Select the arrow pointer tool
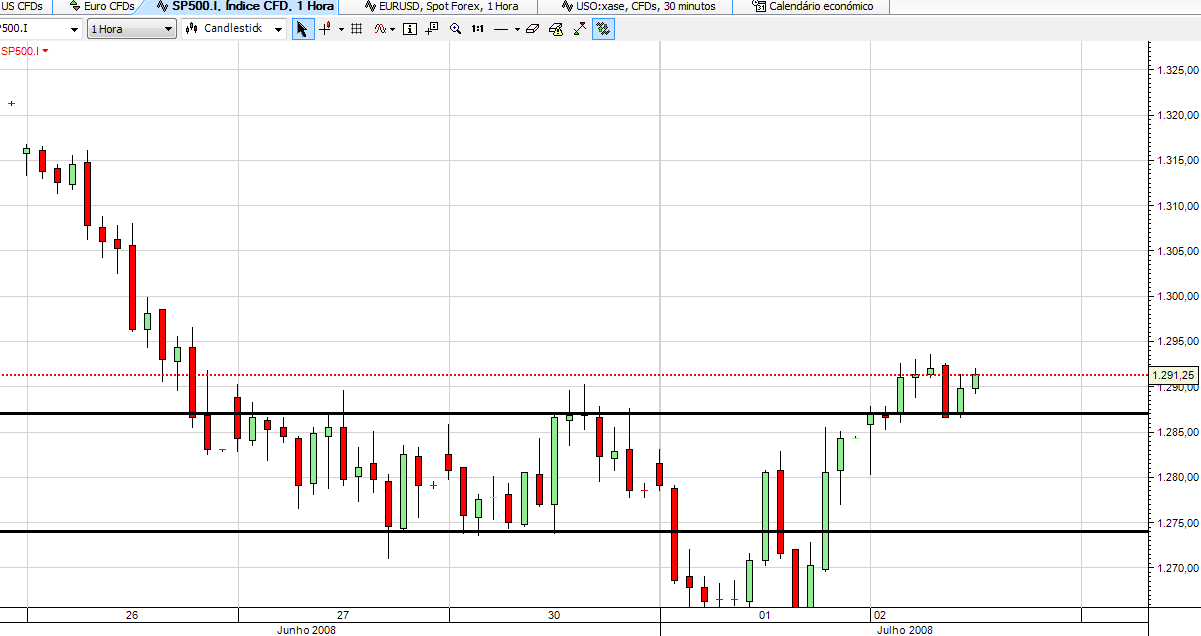The height and width of the screenshot is (636, 1201). (302, 29)
